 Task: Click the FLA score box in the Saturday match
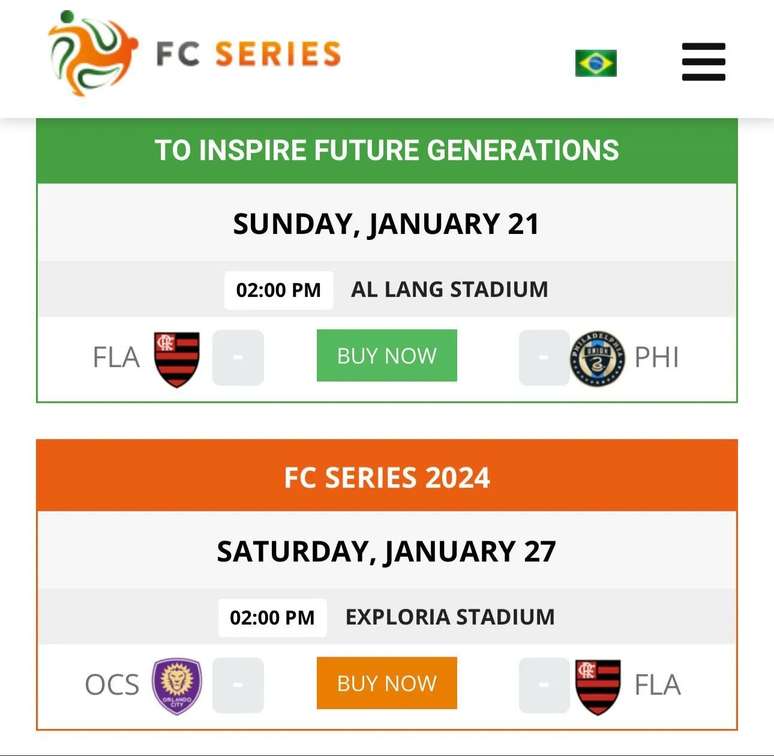point(544,685)
